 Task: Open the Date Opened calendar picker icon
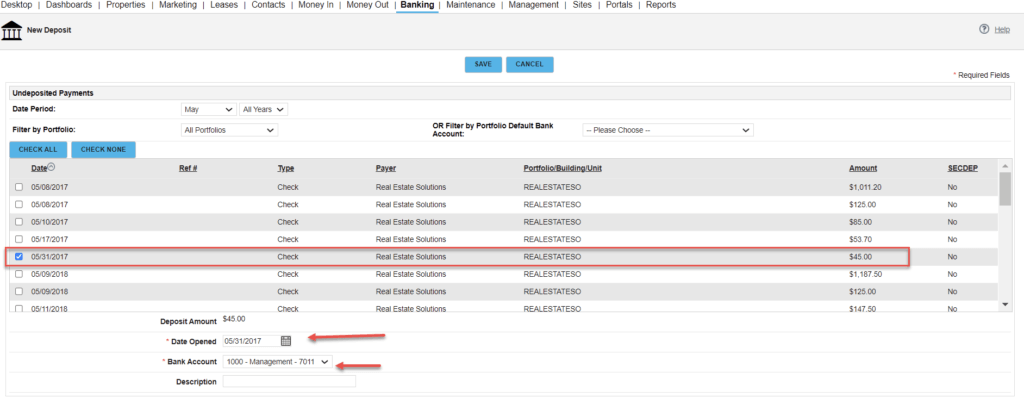tap(286, 341)
